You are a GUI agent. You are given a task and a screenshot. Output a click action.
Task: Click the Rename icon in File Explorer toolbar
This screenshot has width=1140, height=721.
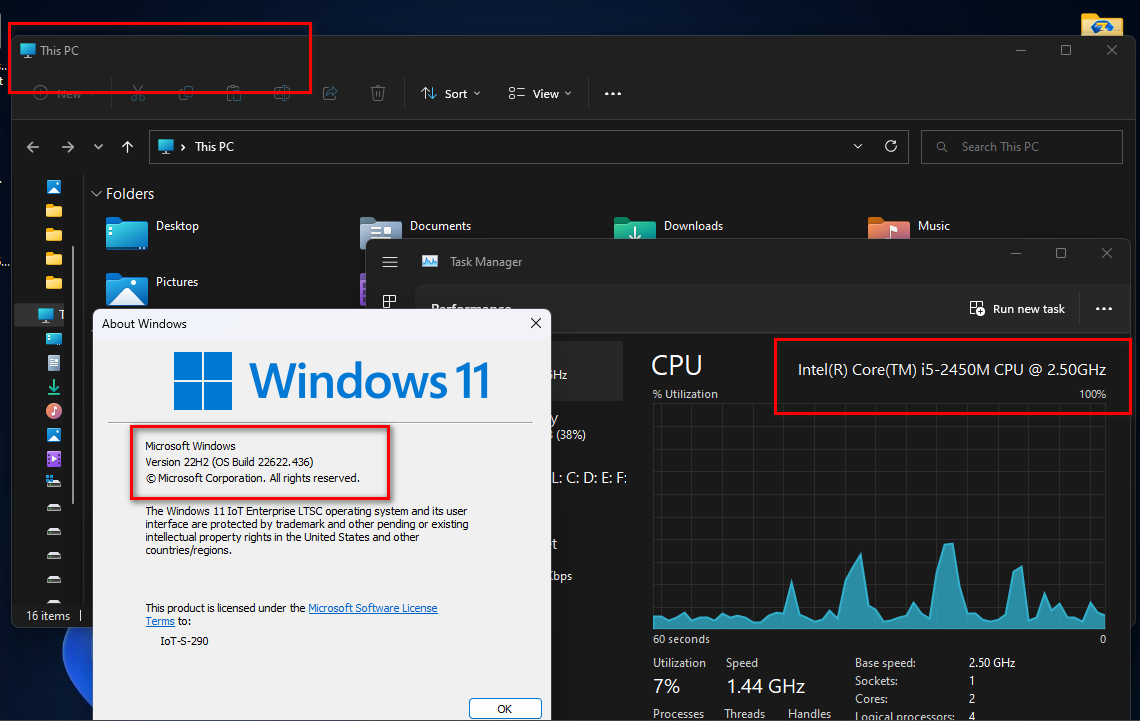(x=282, y=93)
